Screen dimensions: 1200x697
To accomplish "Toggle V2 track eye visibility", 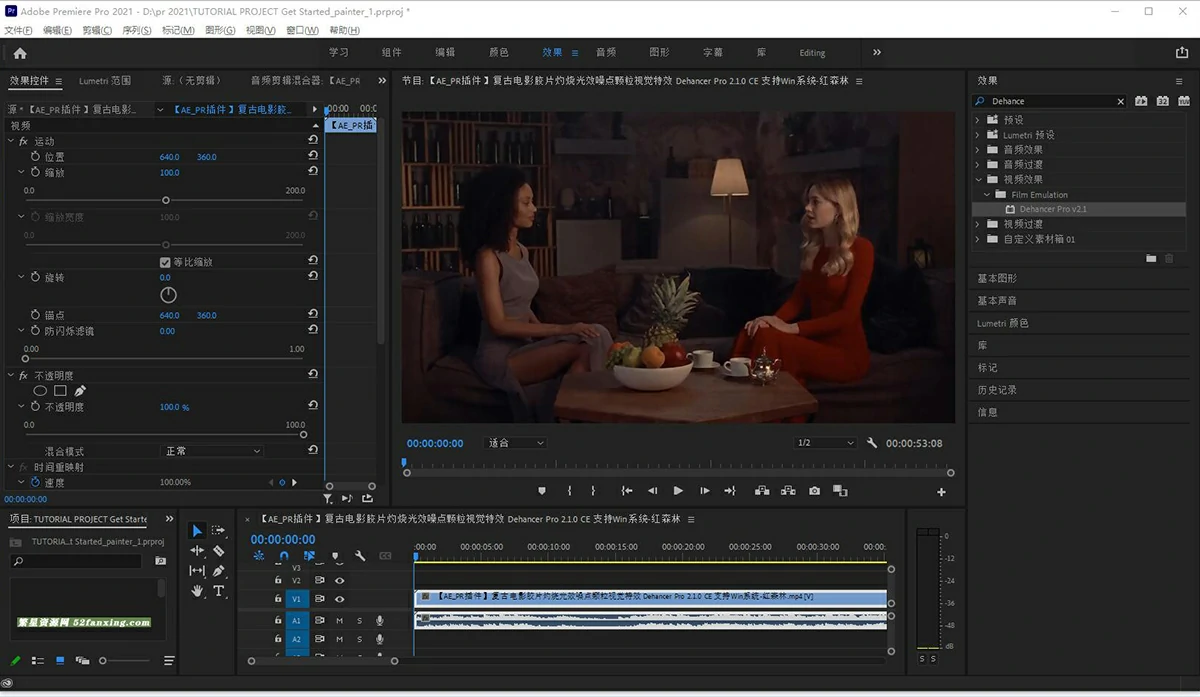I will 340,580.
